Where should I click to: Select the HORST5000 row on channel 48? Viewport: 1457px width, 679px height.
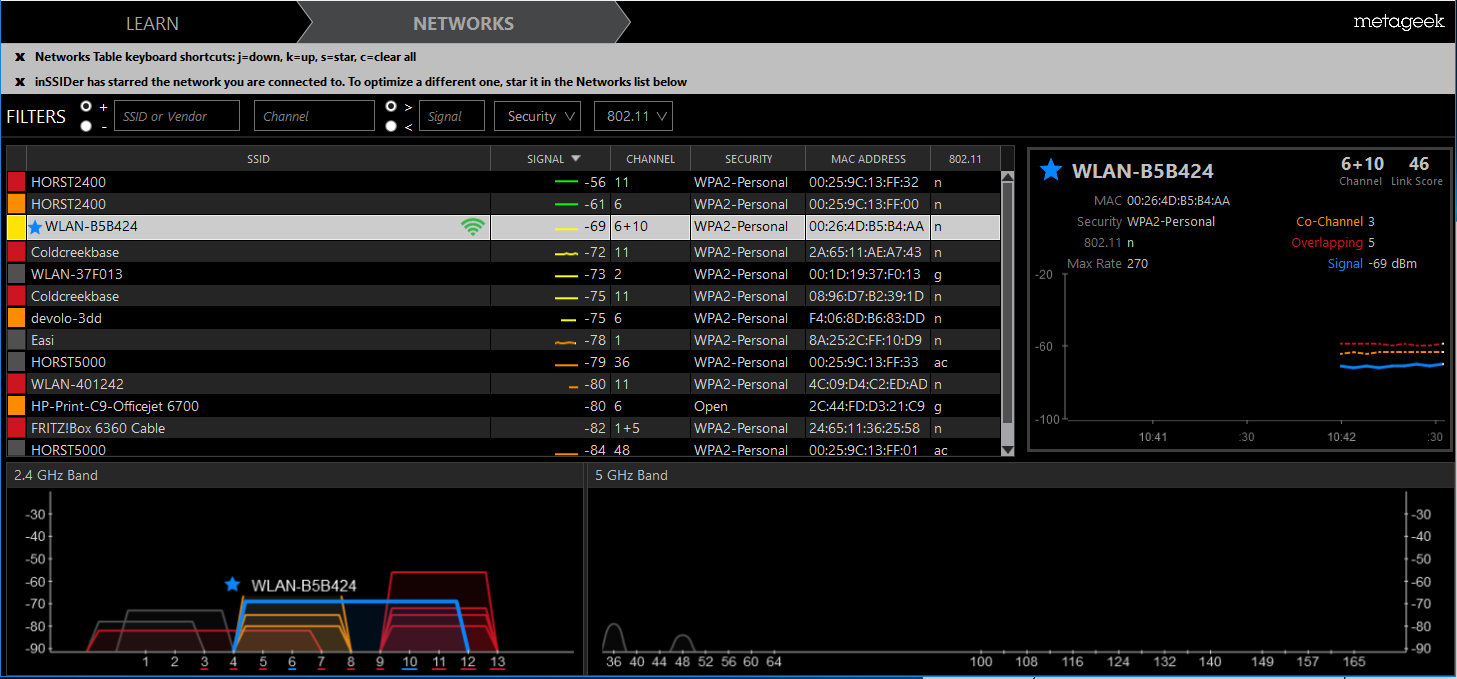click(x=503, y=449)
